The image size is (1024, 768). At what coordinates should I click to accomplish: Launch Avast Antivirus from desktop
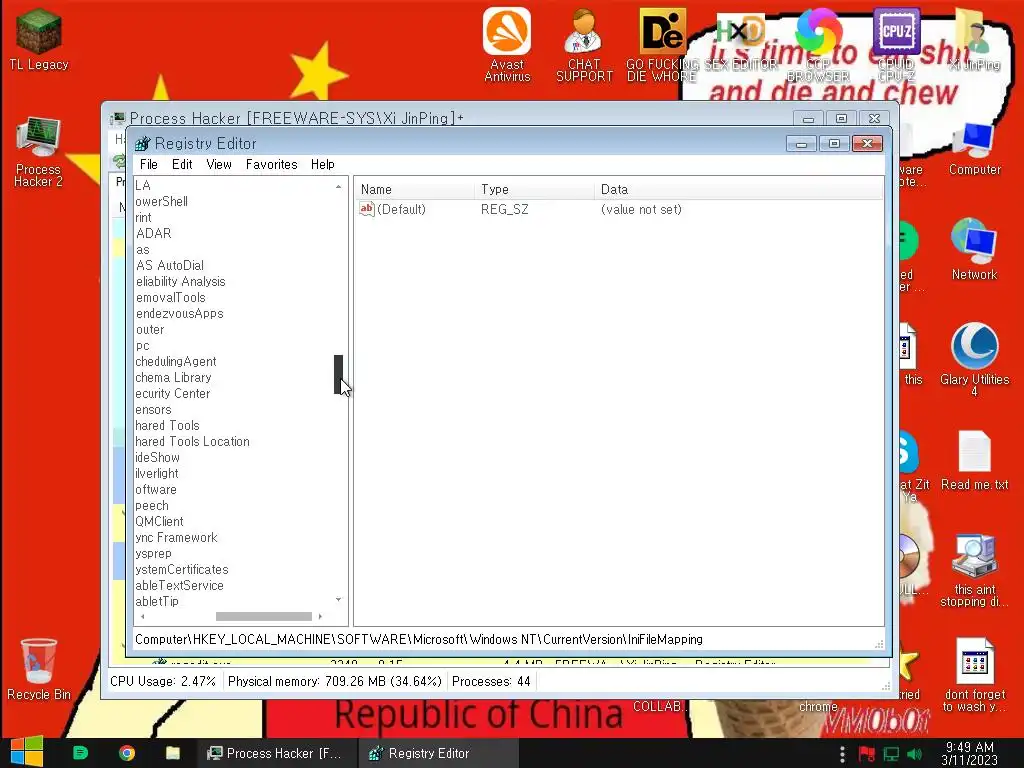pos(507,44)
